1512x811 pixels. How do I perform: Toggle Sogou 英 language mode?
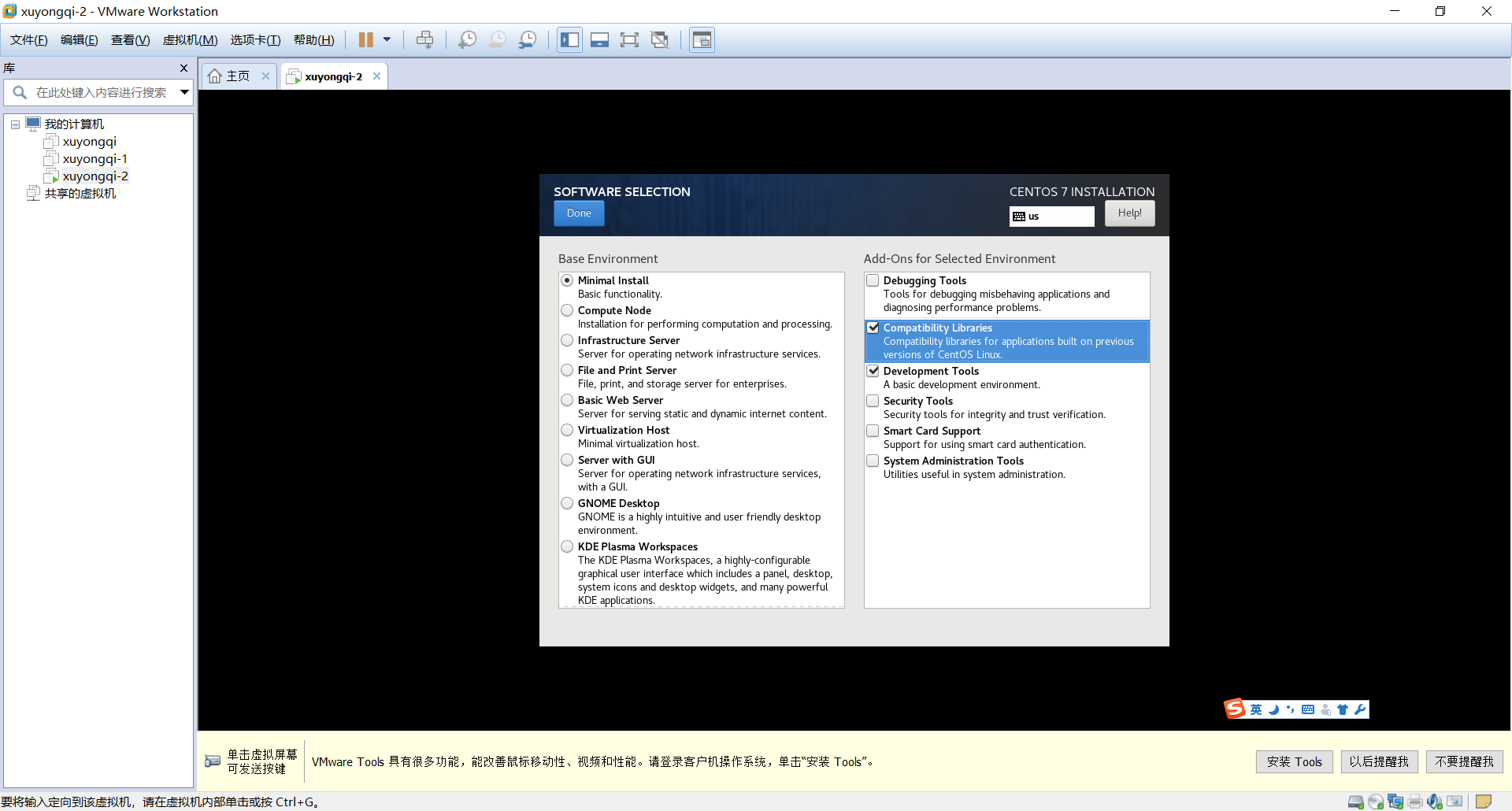tap(1256, 709)
